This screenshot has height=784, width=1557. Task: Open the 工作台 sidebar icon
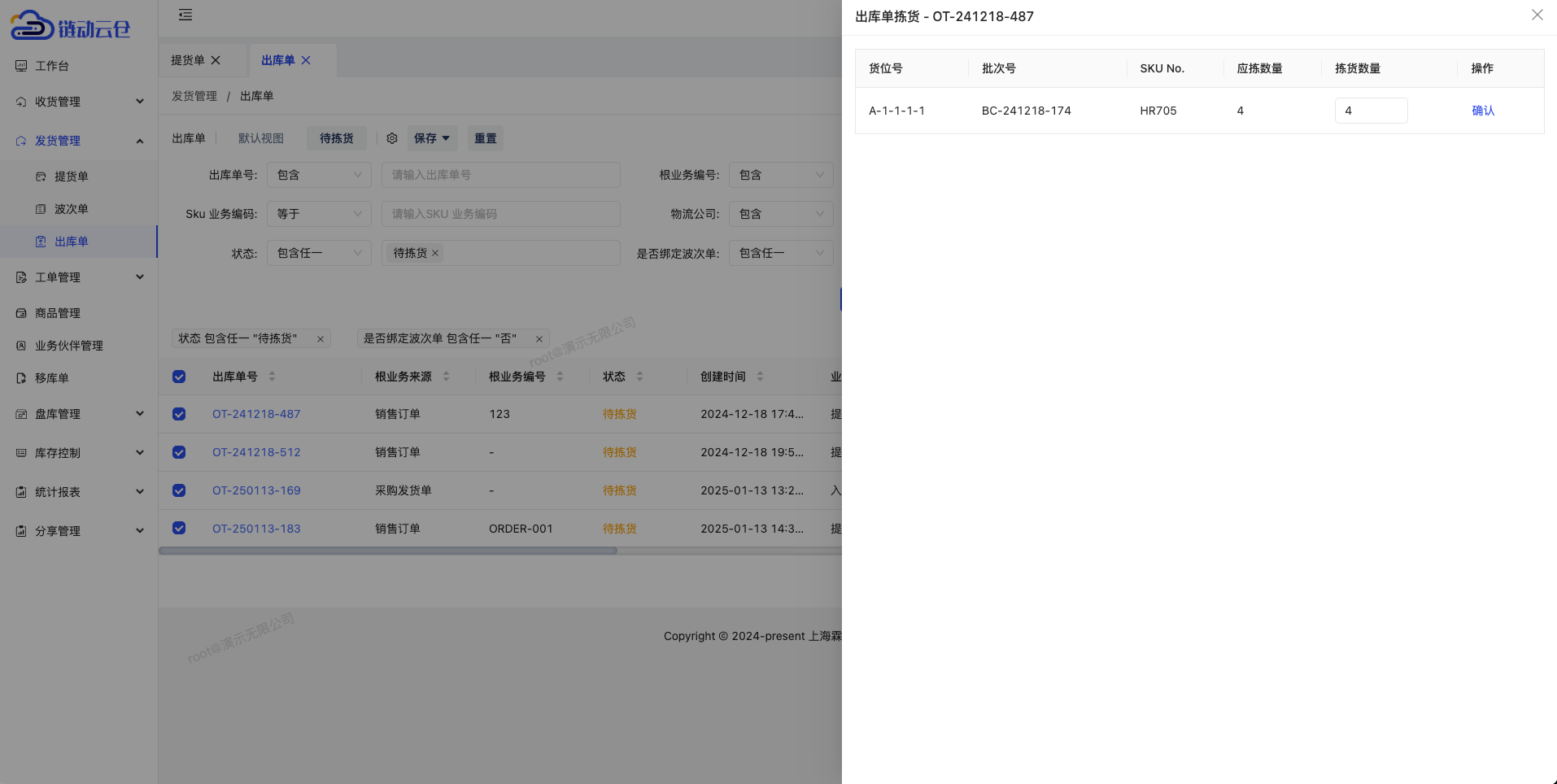point(21,66)
